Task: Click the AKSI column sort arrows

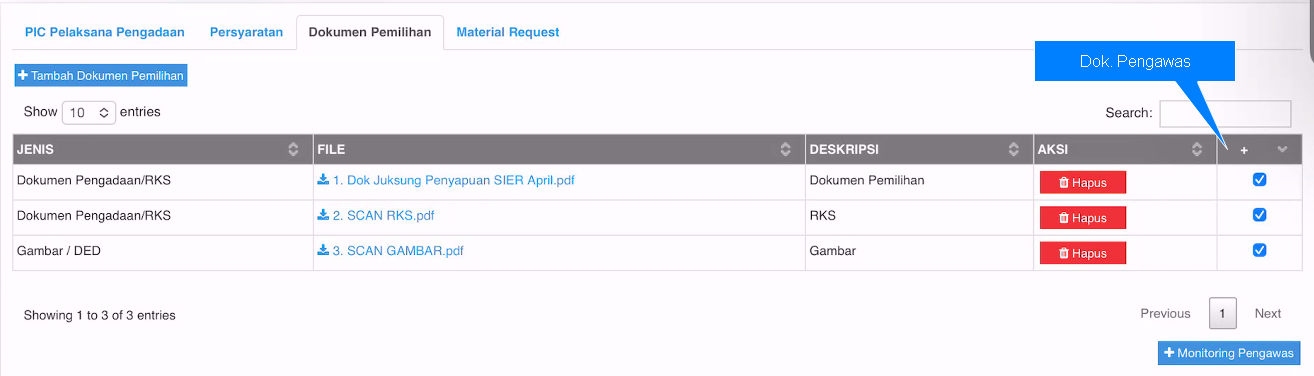Action: click(x=1197, y=150)
